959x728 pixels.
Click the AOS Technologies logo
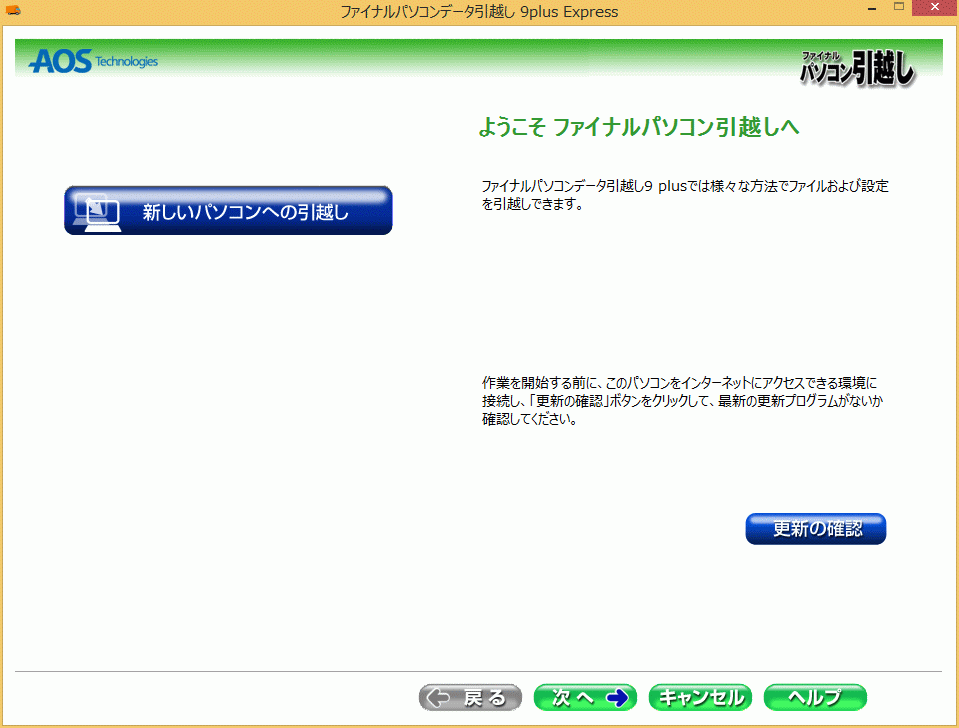[93, 61]
